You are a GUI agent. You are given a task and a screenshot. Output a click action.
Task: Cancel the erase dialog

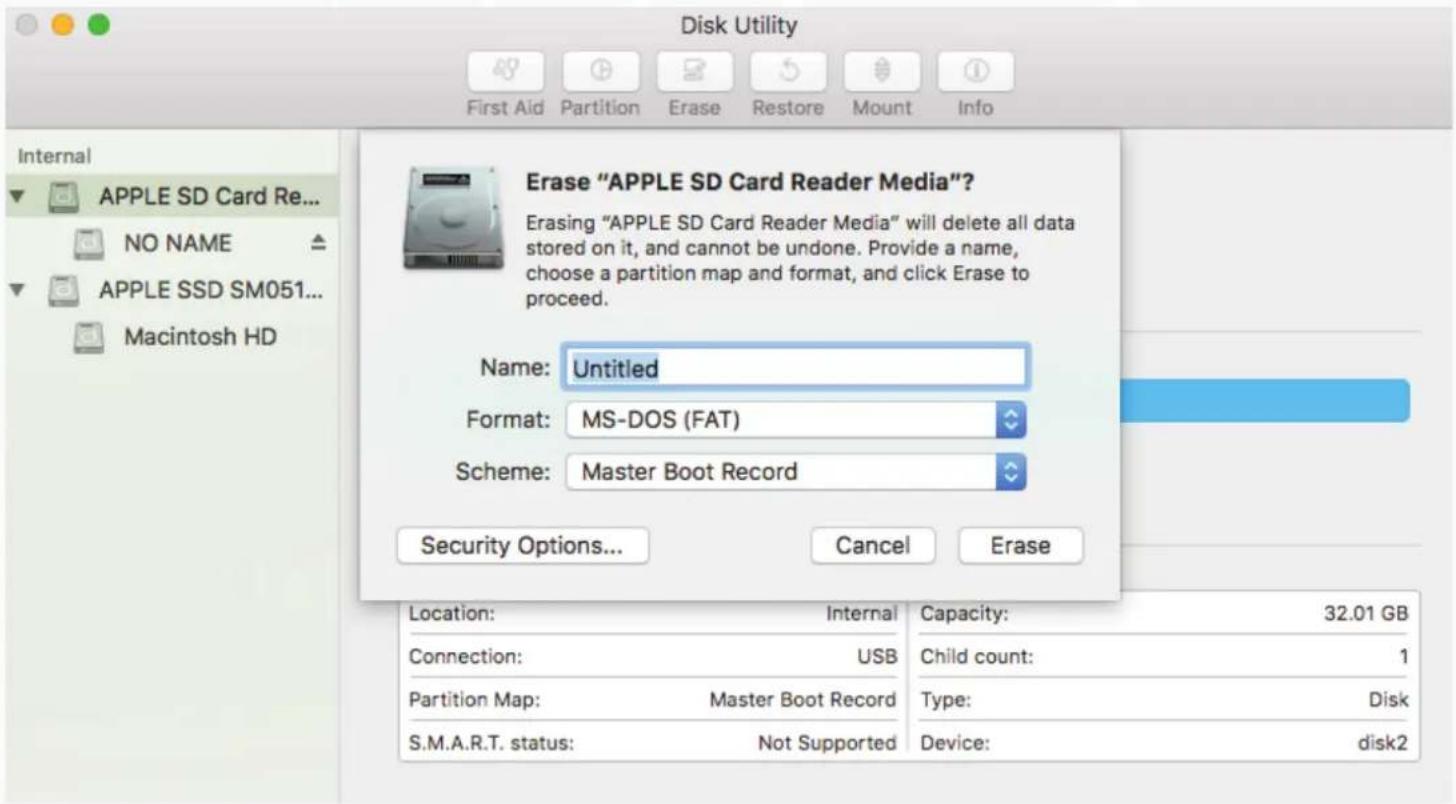pyautogui.click(x=873, y=546)
